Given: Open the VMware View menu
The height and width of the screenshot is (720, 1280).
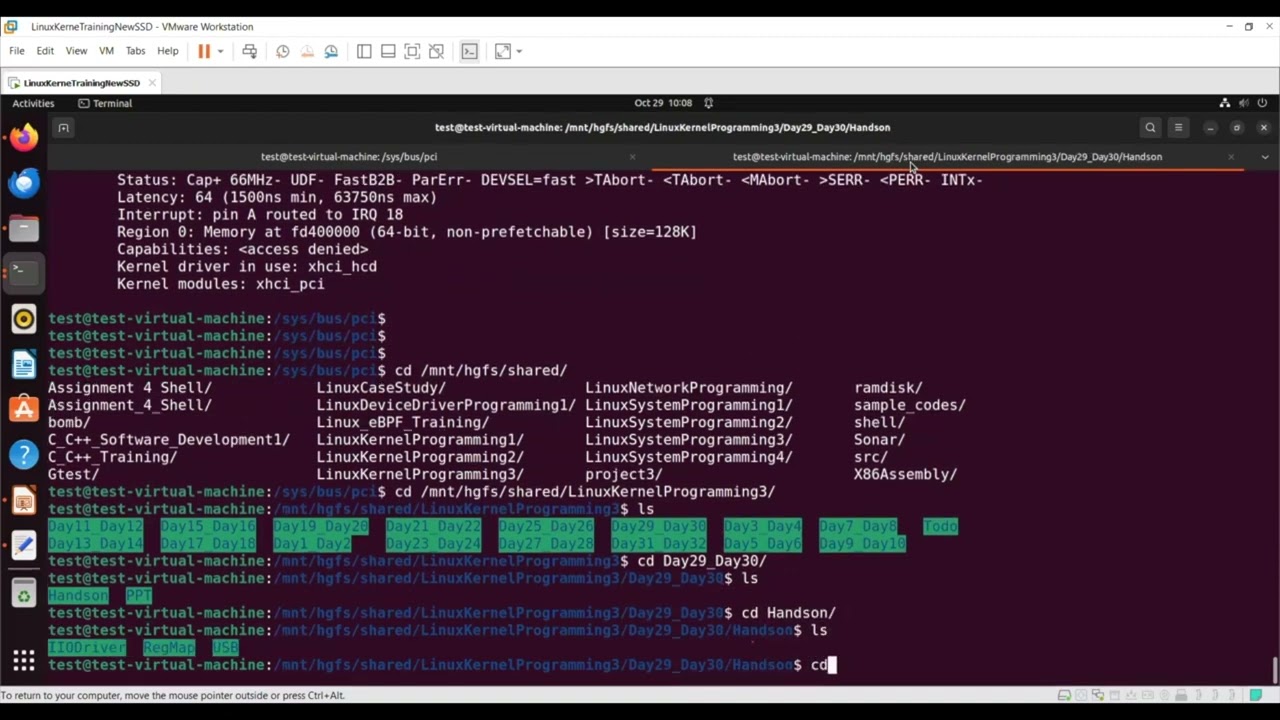Looking at the screenshot, I should pyautogui.click(x=76, y=51).
